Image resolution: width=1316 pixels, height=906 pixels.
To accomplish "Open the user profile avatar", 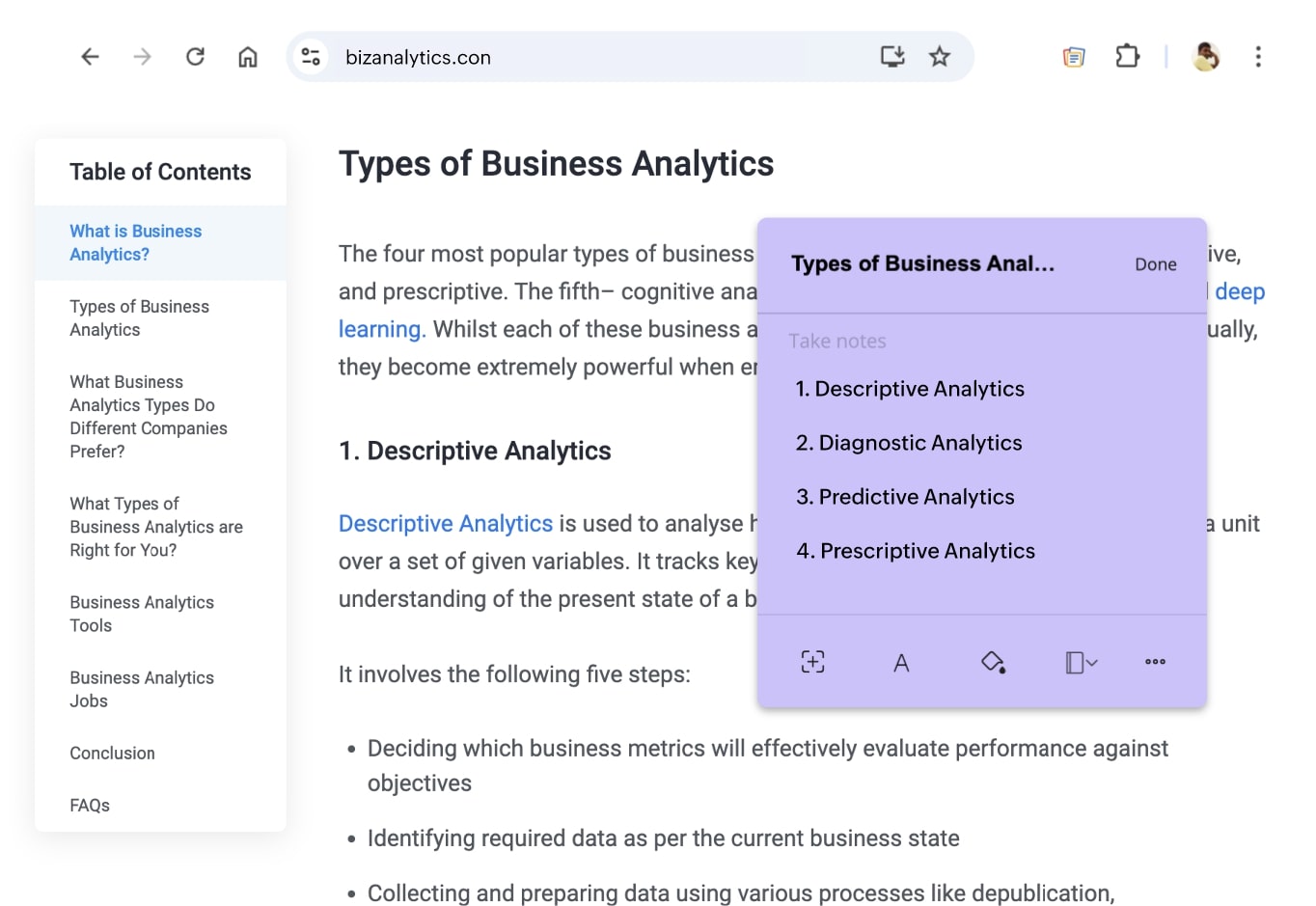I will click(1205, 57).
